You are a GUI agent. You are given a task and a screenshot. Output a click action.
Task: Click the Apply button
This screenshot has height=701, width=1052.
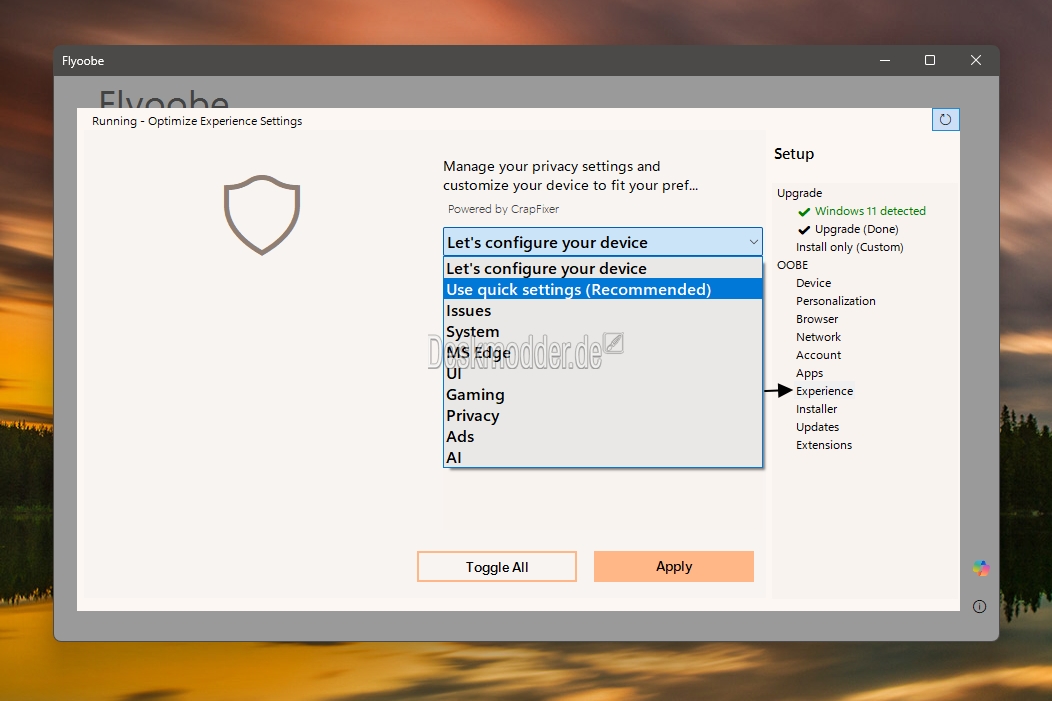674,566
